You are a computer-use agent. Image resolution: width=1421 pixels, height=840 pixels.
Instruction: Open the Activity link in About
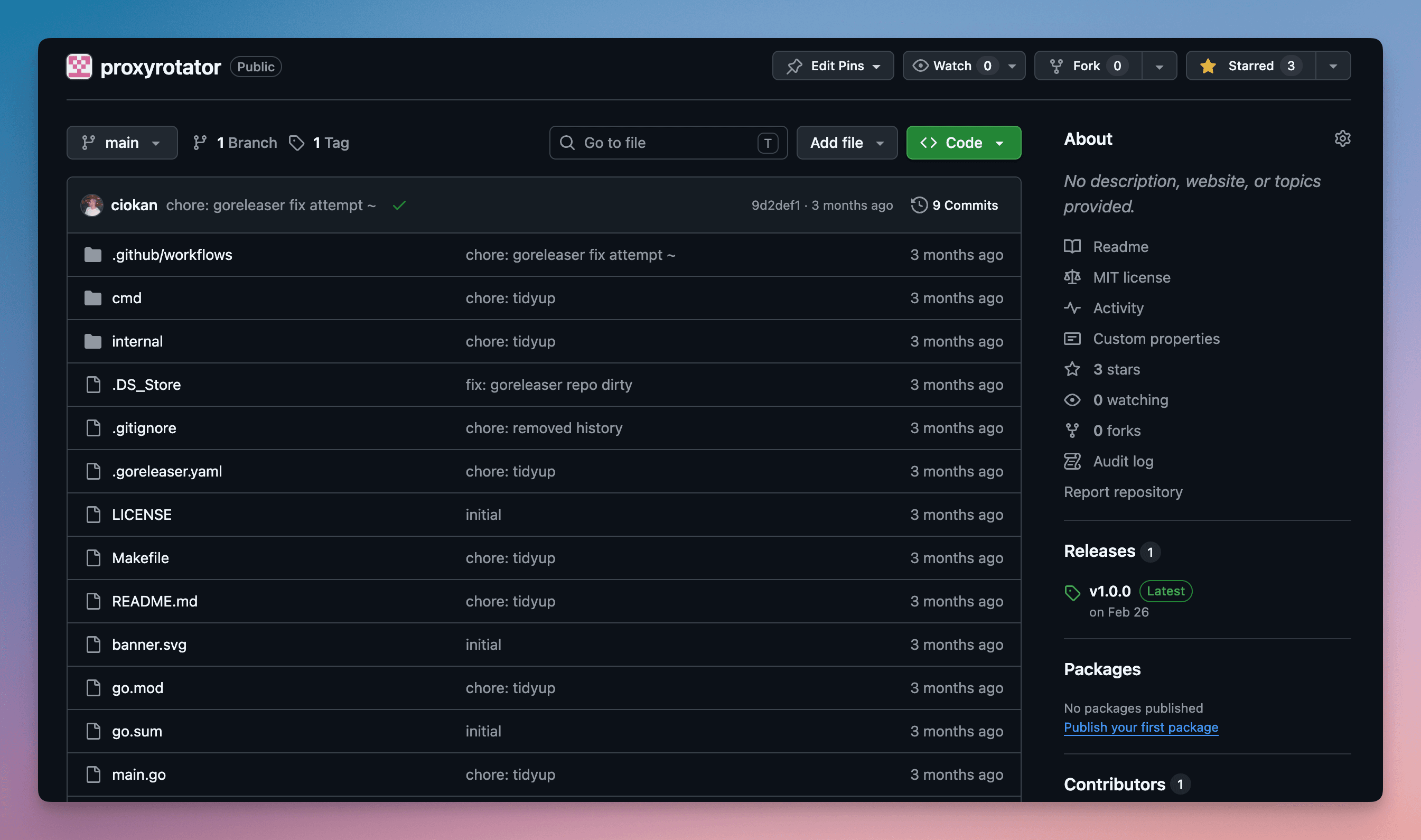[x=1118, y=308]
